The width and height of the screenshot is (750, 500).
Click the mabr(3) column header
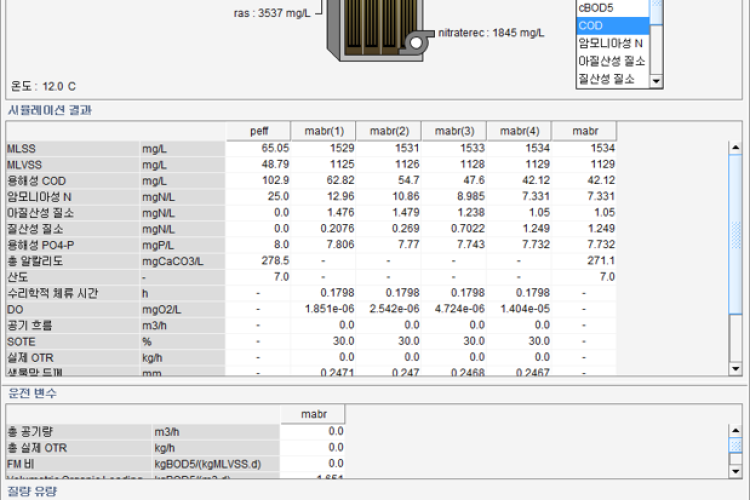(x=454, y=131)
